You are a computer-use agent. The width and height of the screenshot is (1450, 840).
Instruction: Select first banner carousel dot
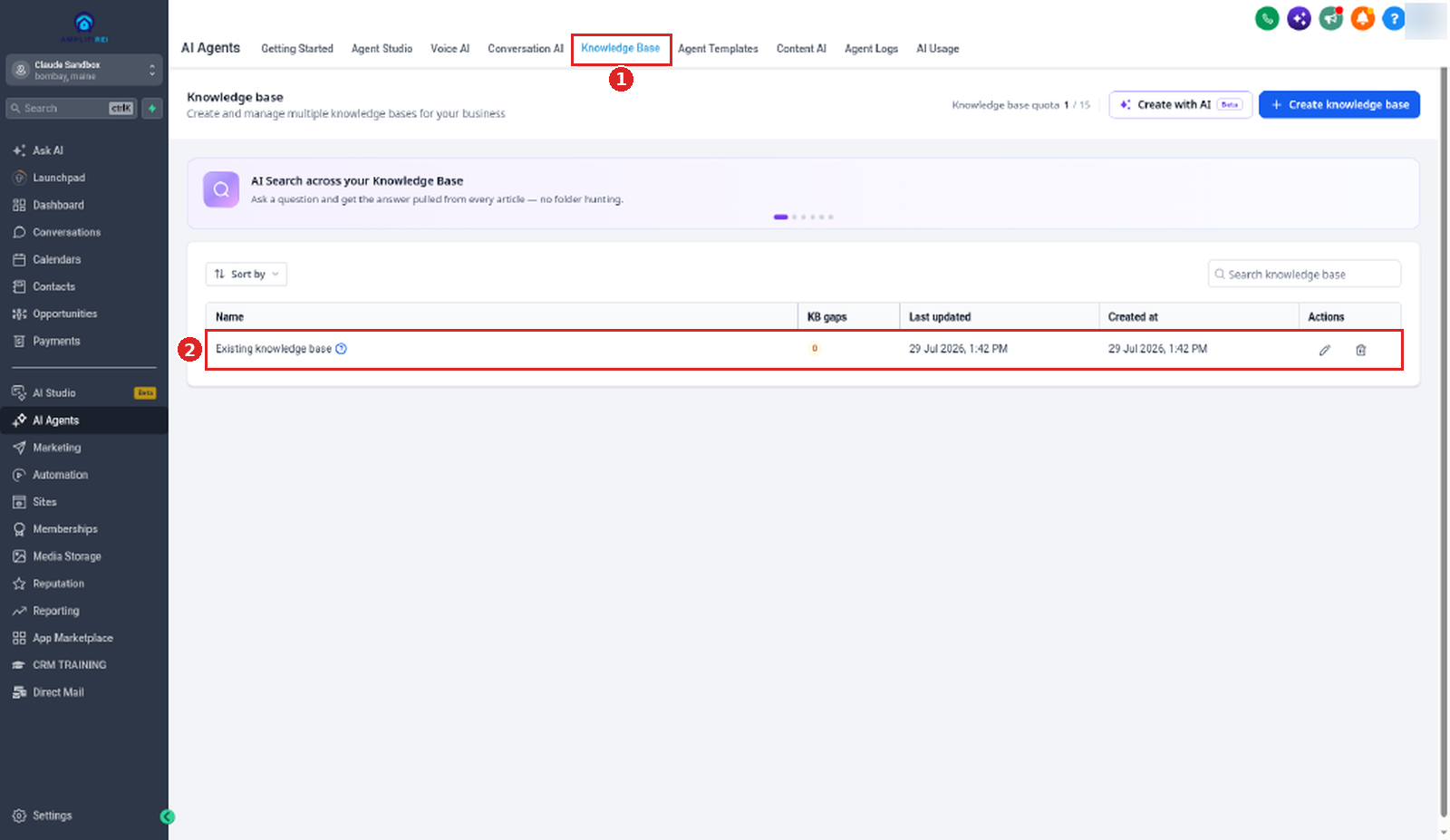click(x=780, y=217)
